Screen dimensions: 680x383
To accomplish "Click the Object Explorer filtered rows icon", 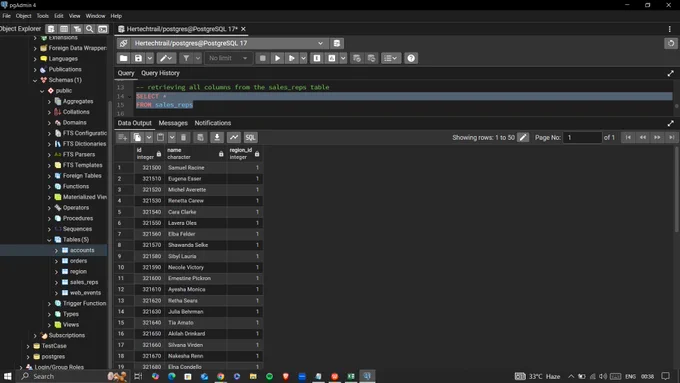I will click(77, 29).
